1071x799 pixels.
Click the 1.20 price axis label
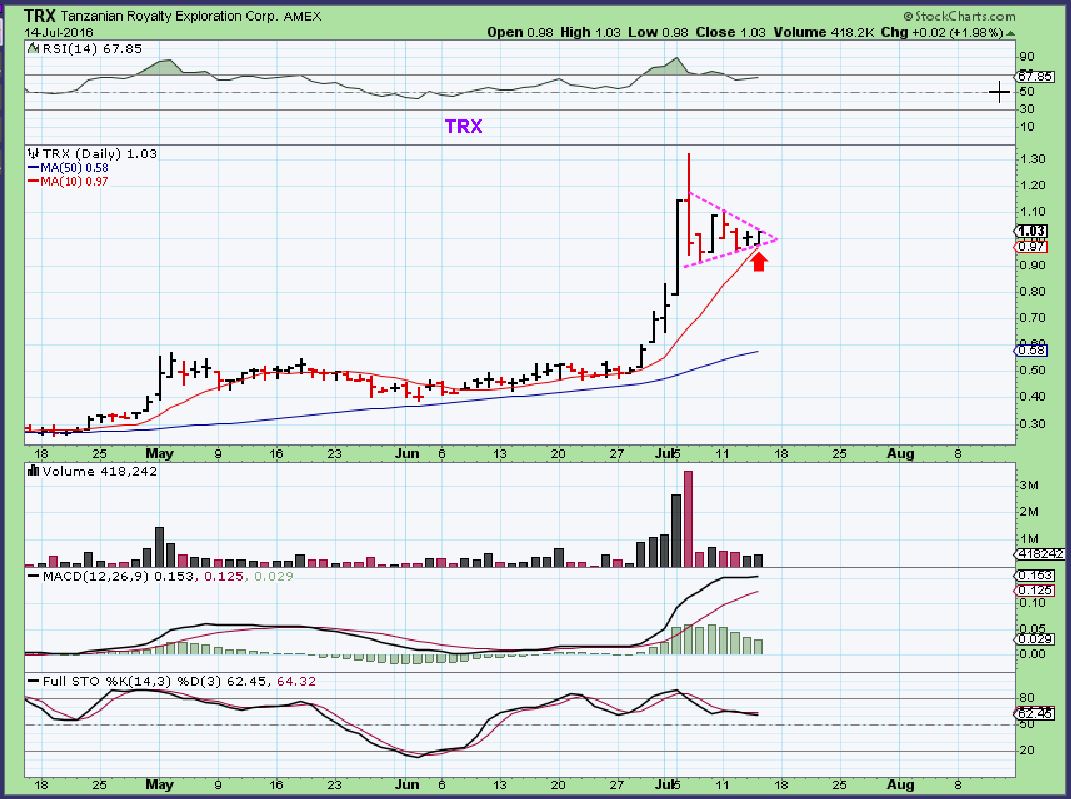1033,185
